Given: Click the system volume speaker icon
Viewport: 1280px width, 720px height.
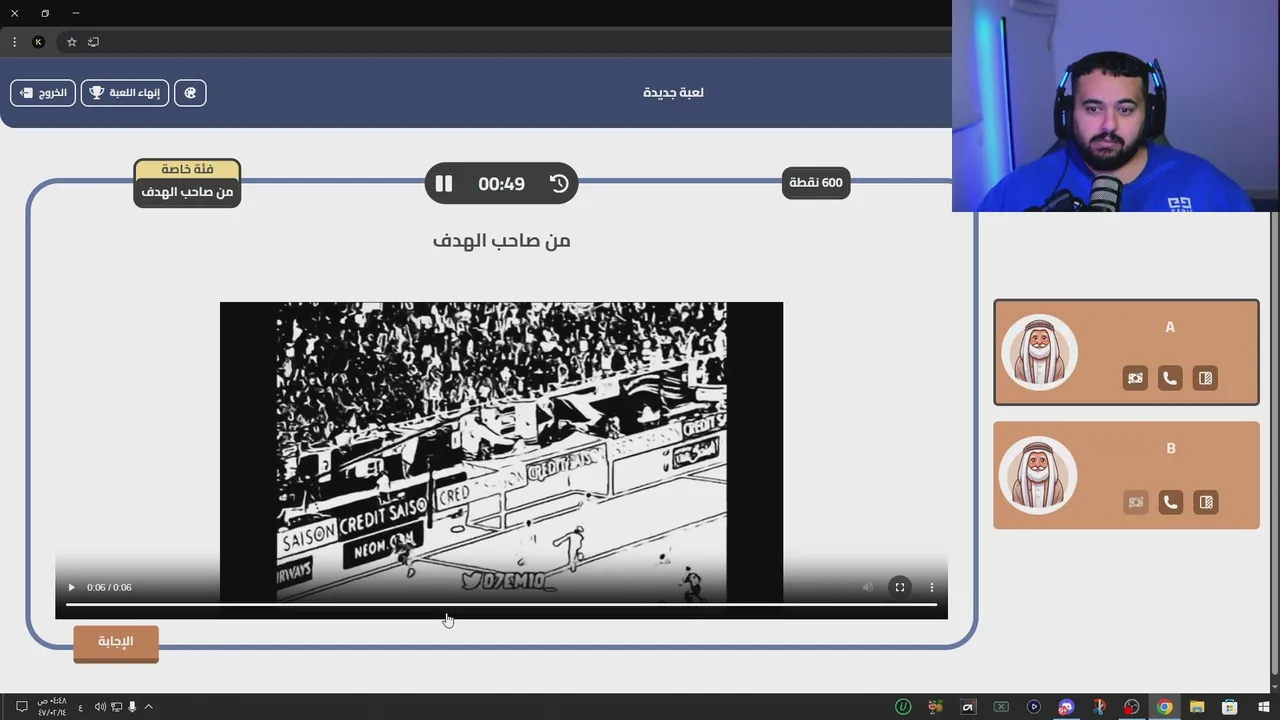Looking at the screenshot, I should tap(100, 707).
